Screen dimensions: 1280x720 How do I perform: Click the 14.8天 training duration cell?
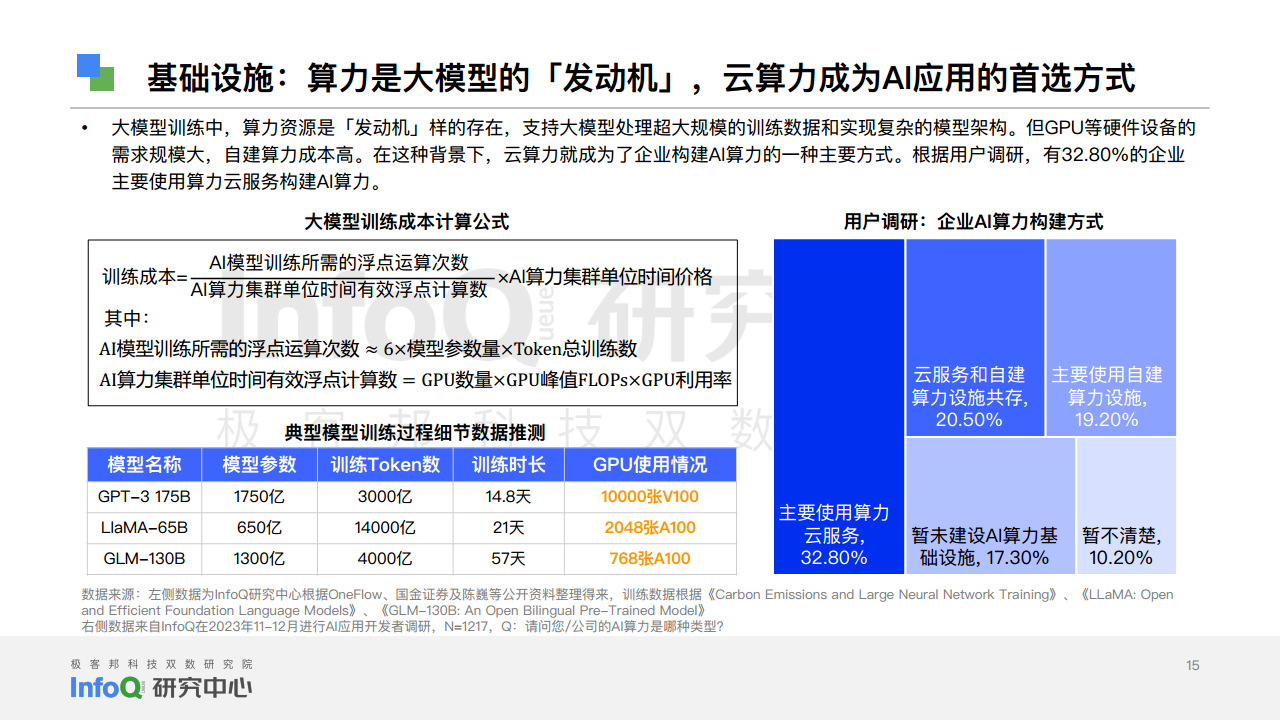click(508, 497)
